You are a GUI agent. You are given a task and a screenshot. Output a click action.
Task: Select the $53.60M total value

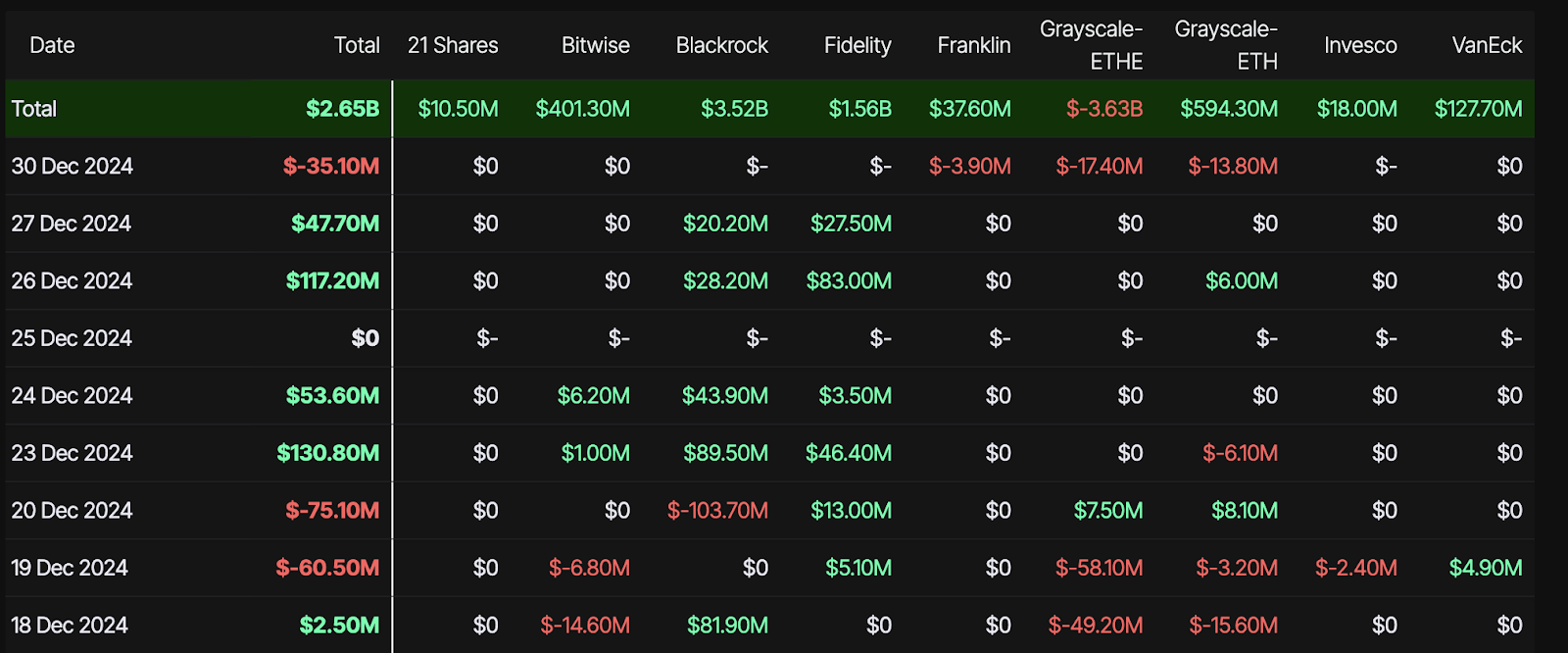333,395
